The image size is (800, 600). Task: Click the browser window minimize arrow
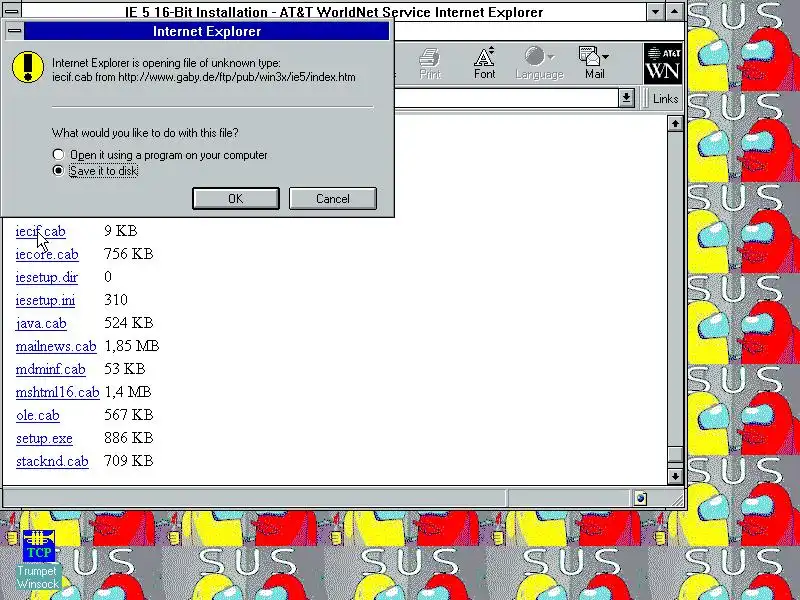[656, 11]
